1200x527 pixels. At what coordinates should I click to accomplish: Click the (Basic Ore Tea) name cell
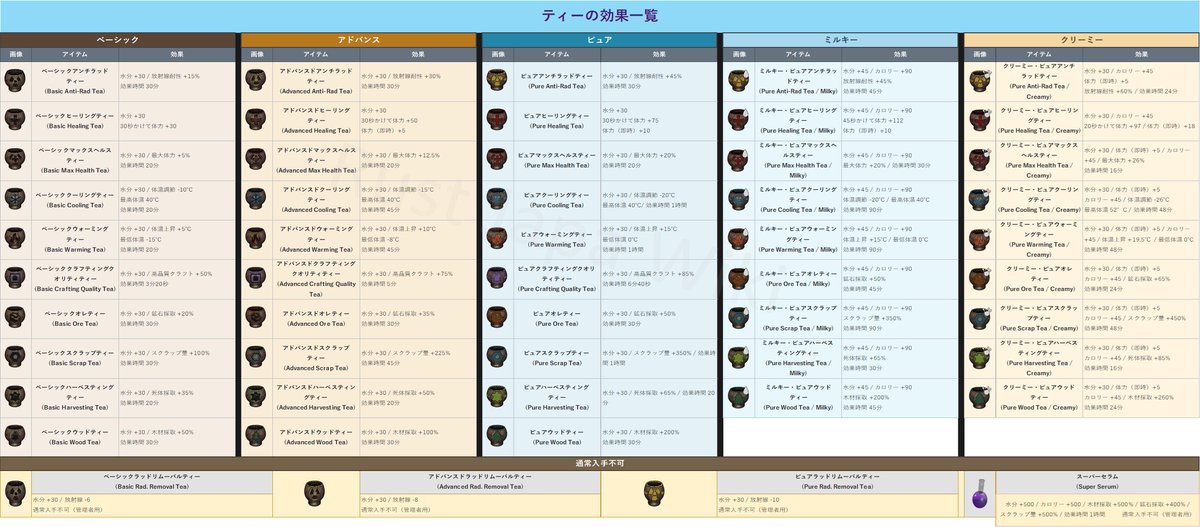click(x=75, y=317)
